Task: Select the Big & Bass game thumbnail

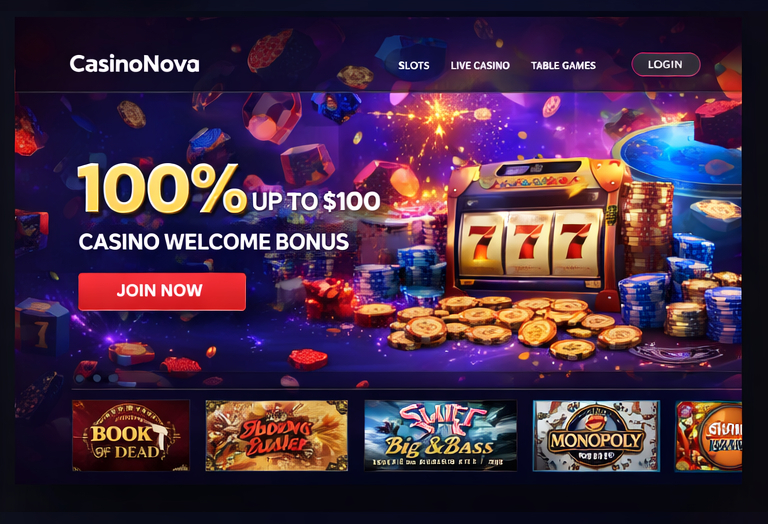Action: click(440, 435)
